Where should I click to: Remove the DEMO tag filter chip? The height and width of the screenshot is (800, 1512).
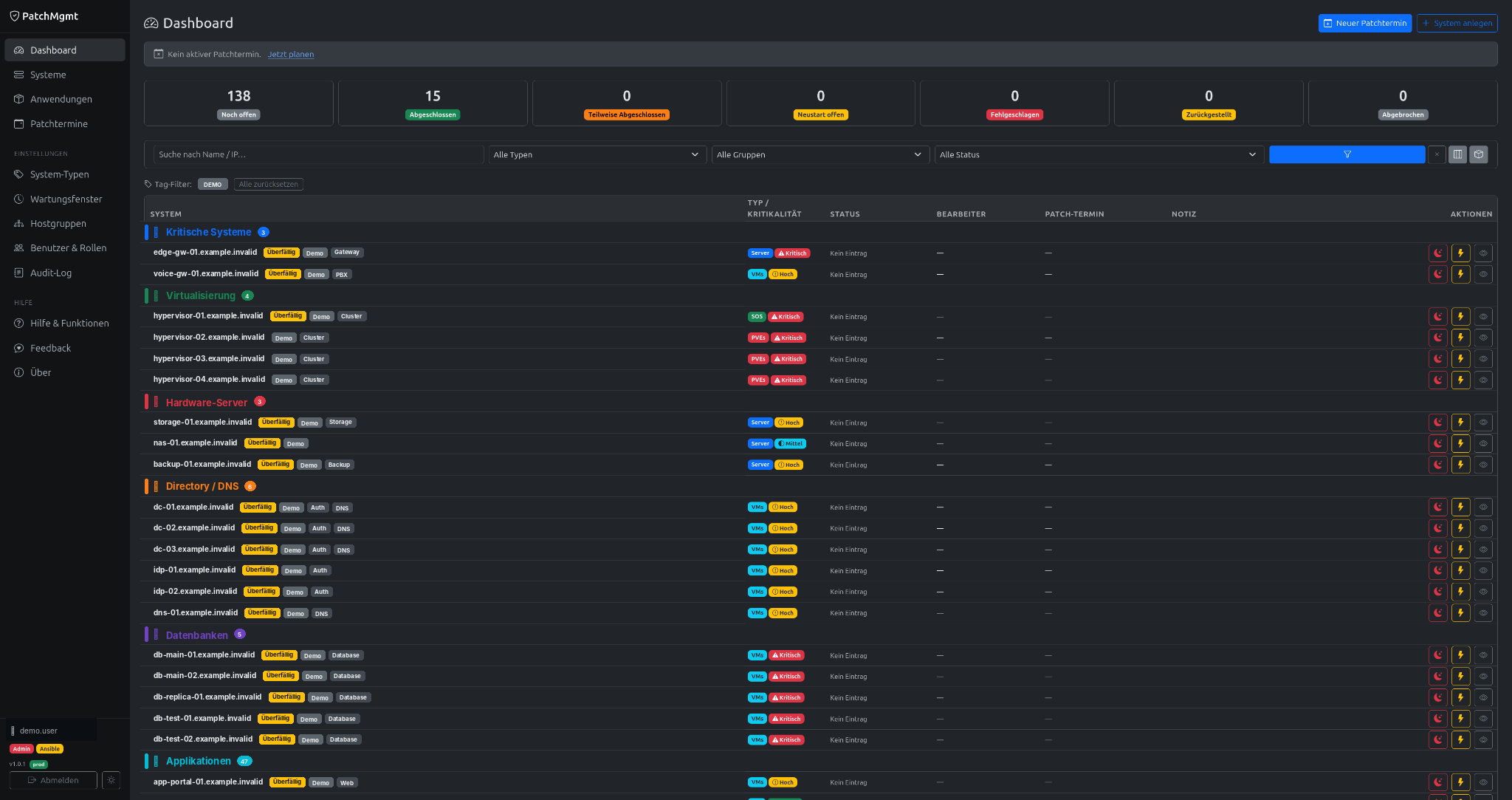213,185
